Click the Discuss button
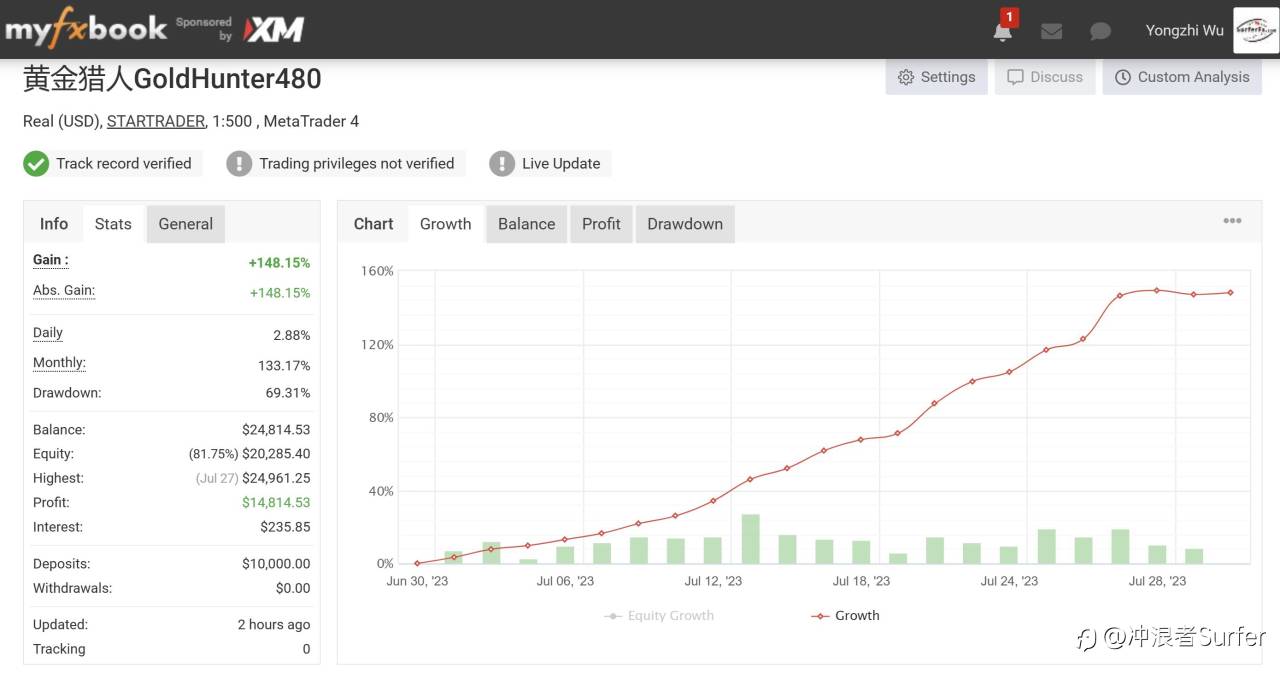The image size is (1280, 673). (x=1045, y=77)
